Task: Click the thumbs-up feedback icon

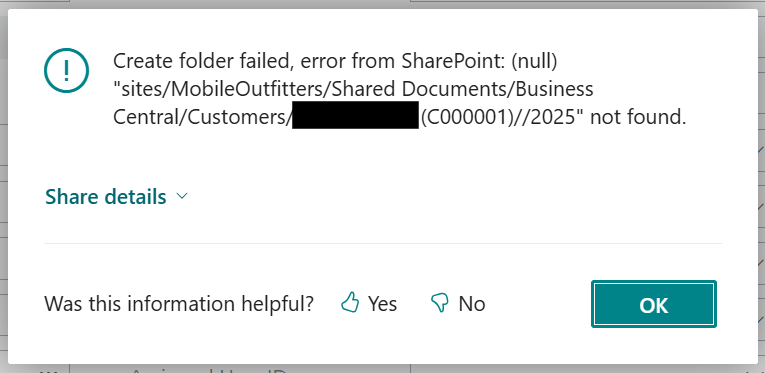Action: point(350,303)
